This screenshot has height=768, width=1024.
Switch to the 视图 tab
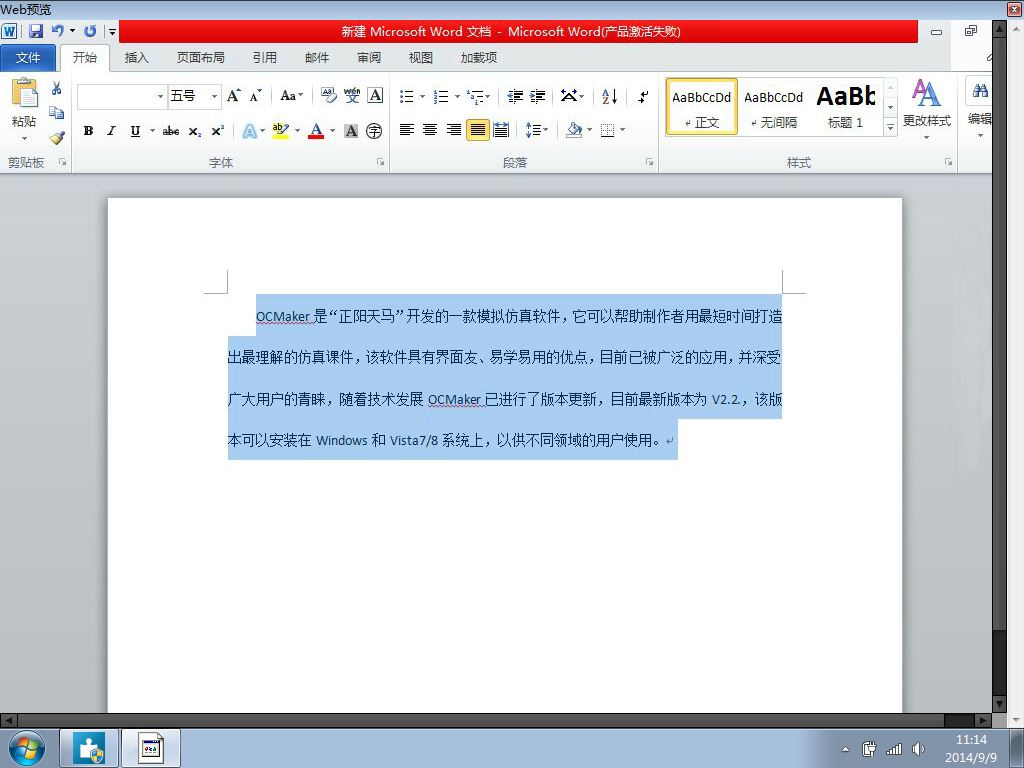click(x=421, y=57)
